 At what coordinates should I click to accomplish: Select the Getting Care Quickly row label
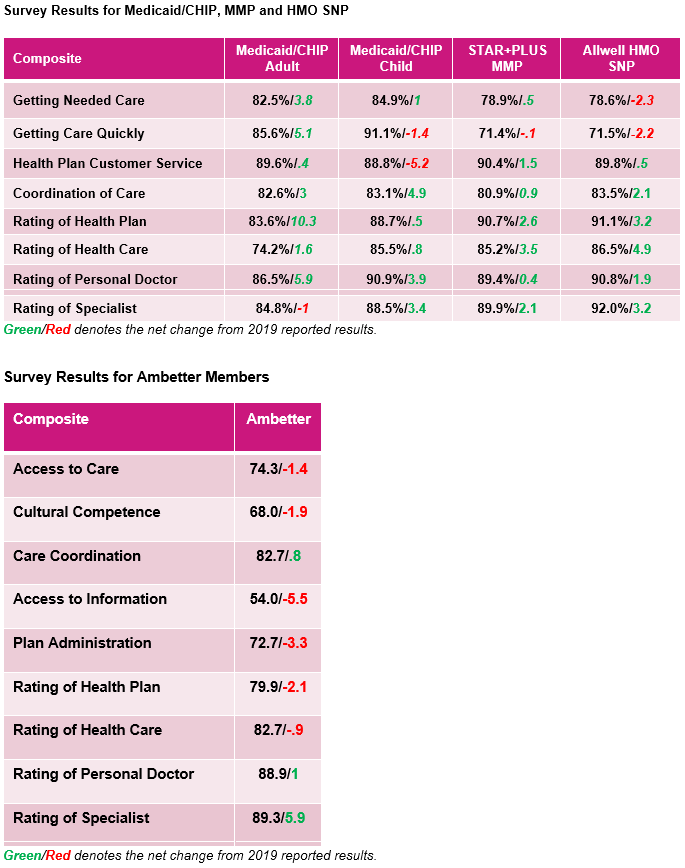click(x=79, y=133)
